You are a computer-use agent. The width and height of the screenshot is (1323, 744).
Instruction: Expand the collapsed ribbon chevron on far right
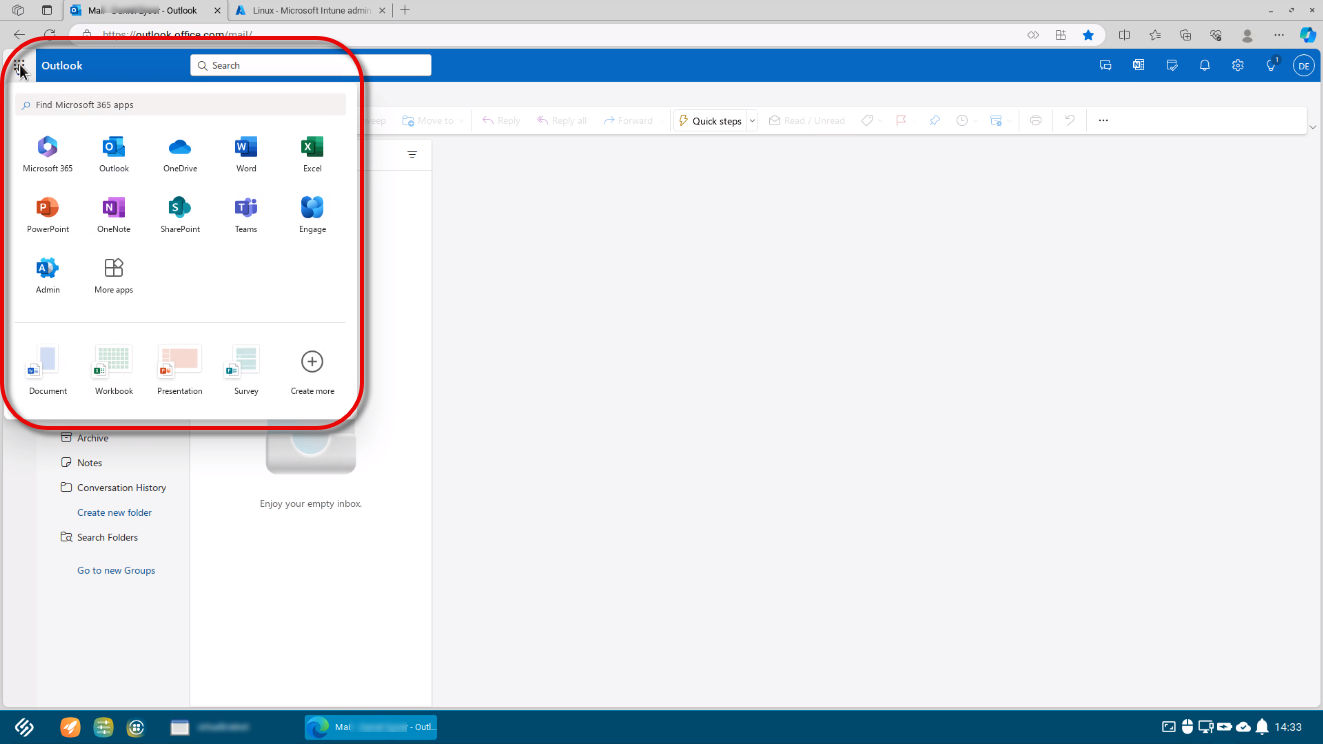1313,127
